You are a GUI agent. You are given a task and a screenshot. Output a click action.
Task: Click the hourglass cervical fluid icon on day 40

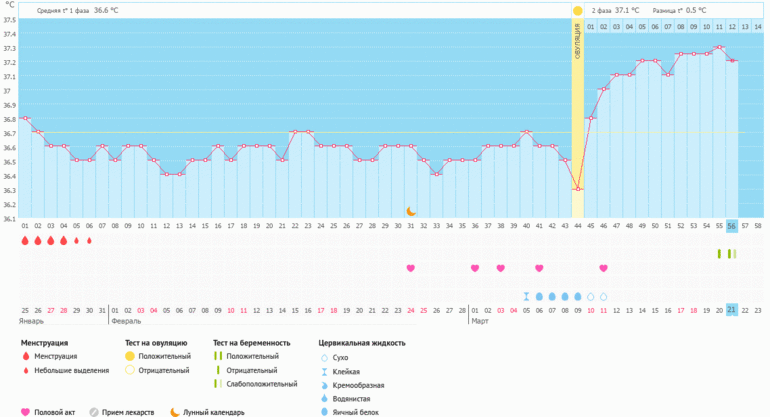click(x=526, y=297)
